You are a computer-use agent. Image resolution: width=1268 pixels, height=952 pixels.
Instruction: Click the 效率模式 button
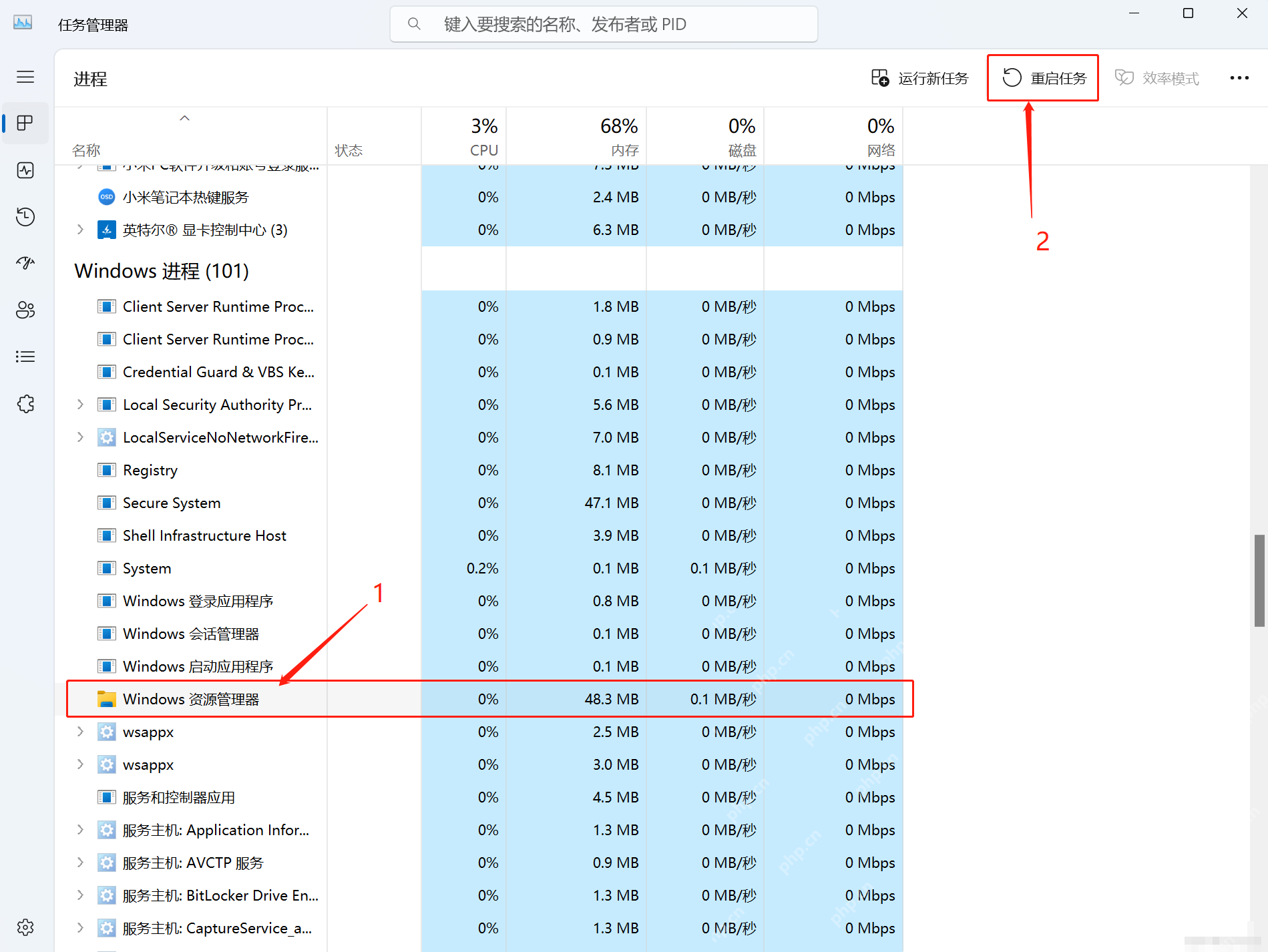[1156, 78]
